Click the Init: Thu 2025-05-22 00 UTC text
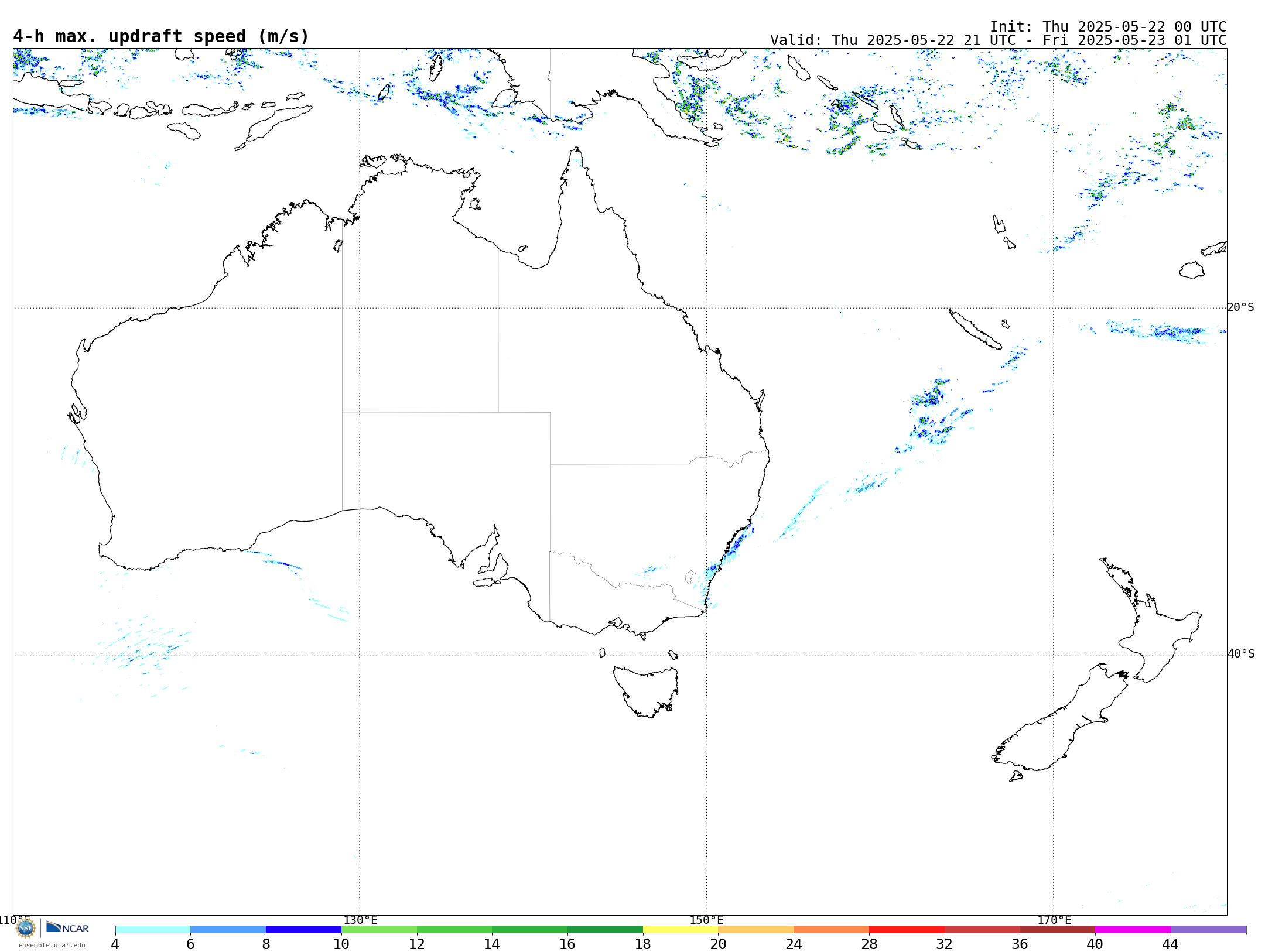Viewport: 1265px width, 952px height. (x=1108, y=26)
